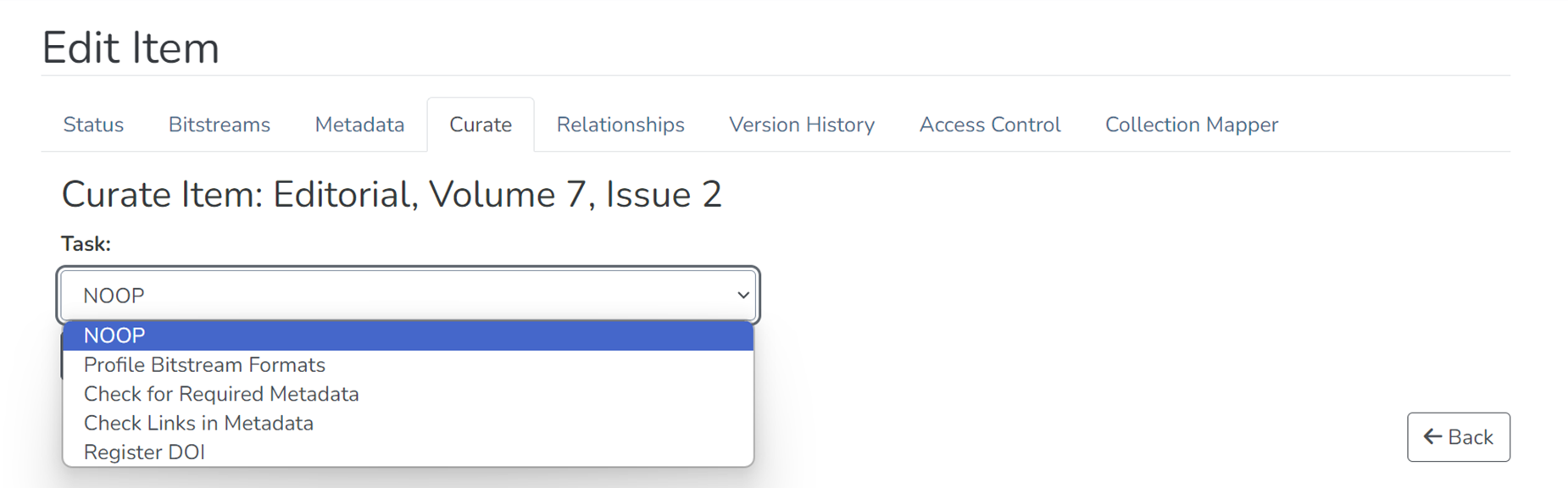Viewport: 1568px width, 488px height.
Task: Click the Back button
Action: tap(1458, 436)
